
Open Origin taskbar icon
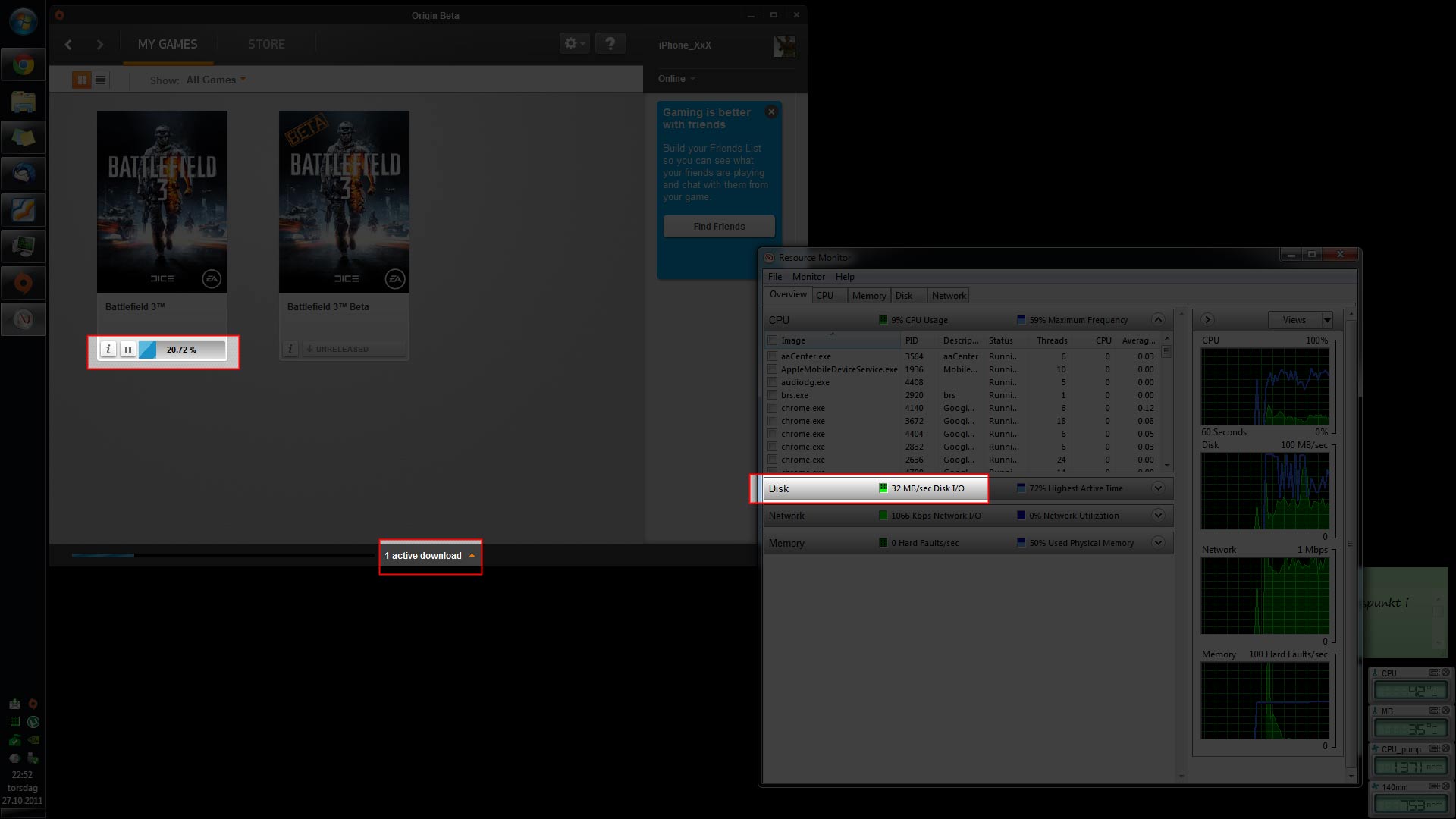[x=23, y=284]
